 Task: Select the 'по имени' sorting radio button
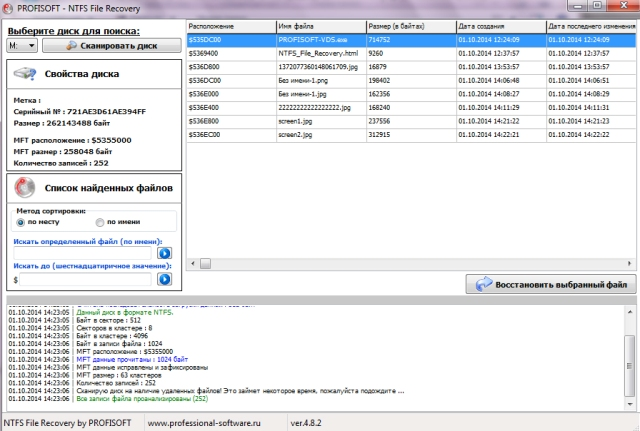(99, 222)
